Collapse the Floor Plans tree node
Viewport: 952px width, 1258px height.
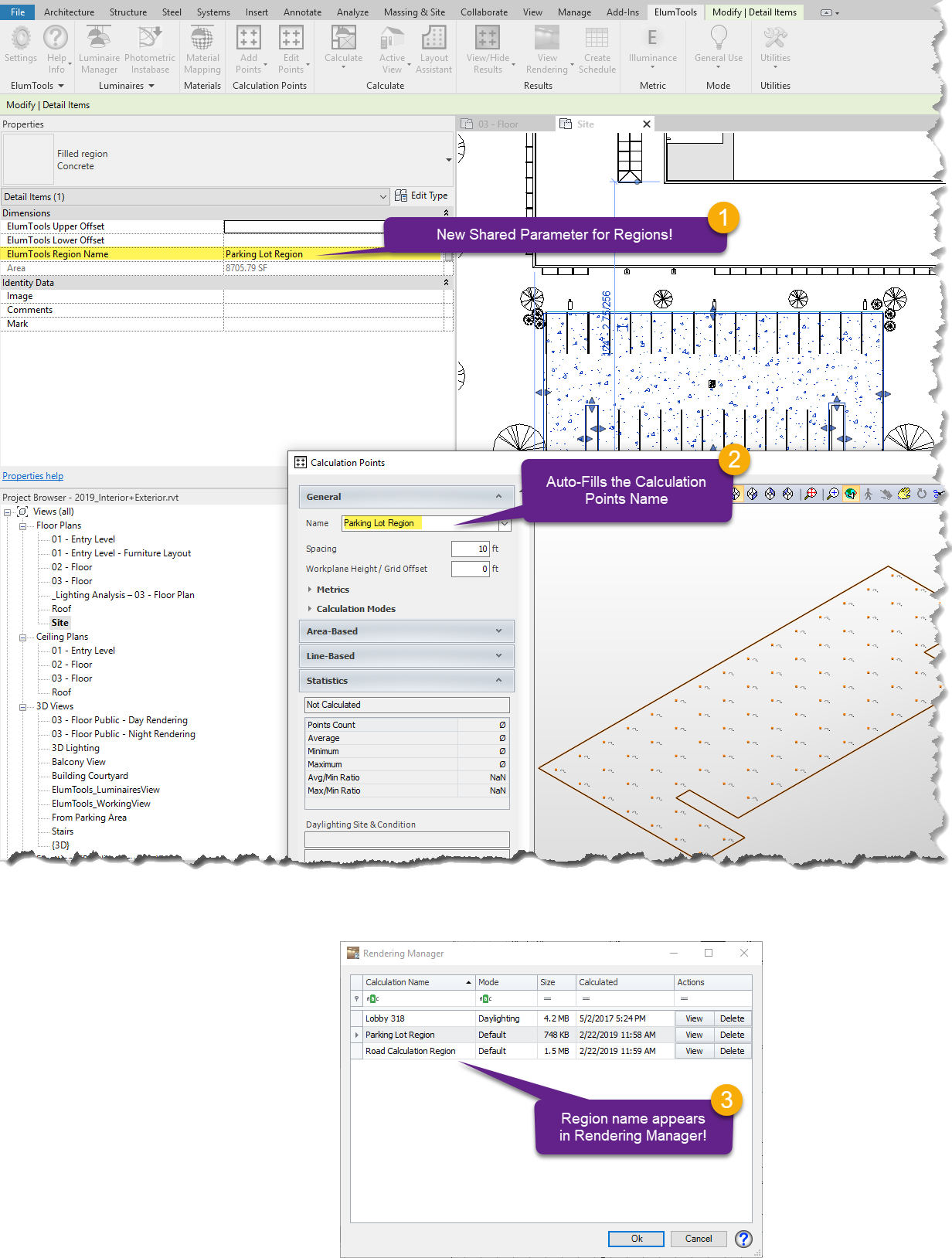coord(23,525)
